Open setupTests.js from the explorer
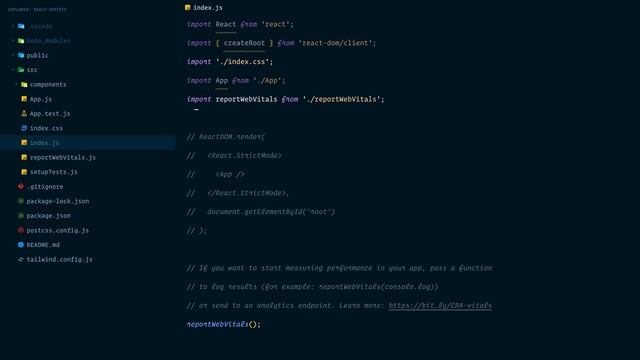The image size is (640, 360). tap(53, 172)
